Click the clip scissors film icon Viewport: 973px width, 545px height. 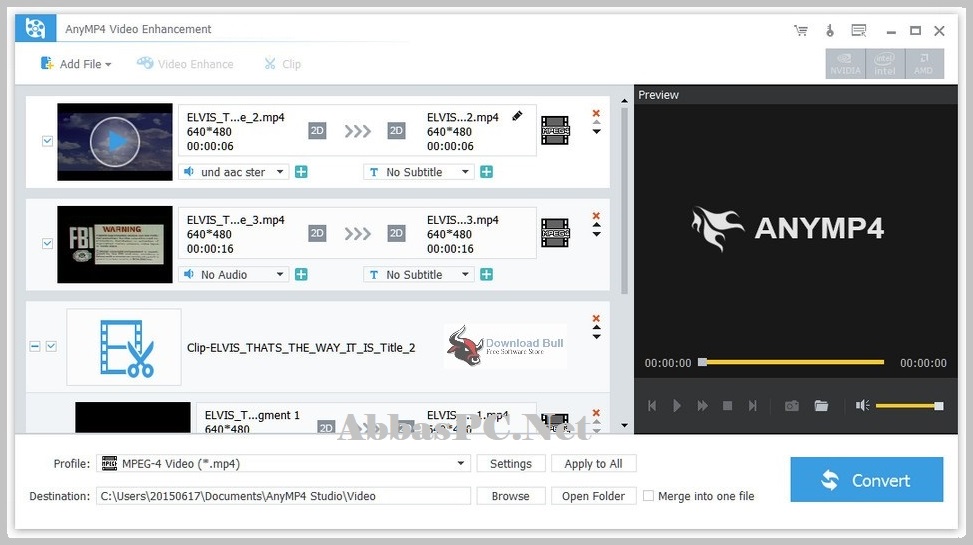coord(124,348)
